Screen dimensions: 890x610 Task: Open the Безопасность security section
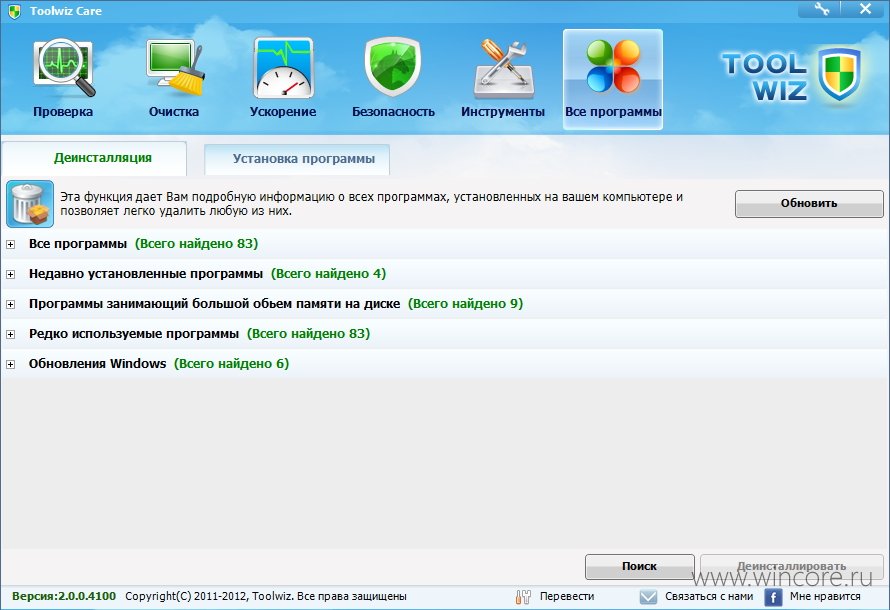[x=393, y=79]
